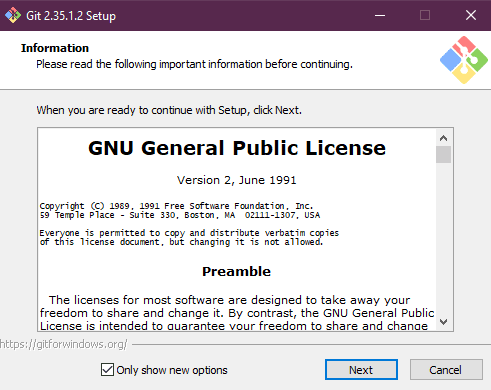The image size is (491, 390).
Task: Click the empty scrollbar track below the thumb
Action: (443, 238)
